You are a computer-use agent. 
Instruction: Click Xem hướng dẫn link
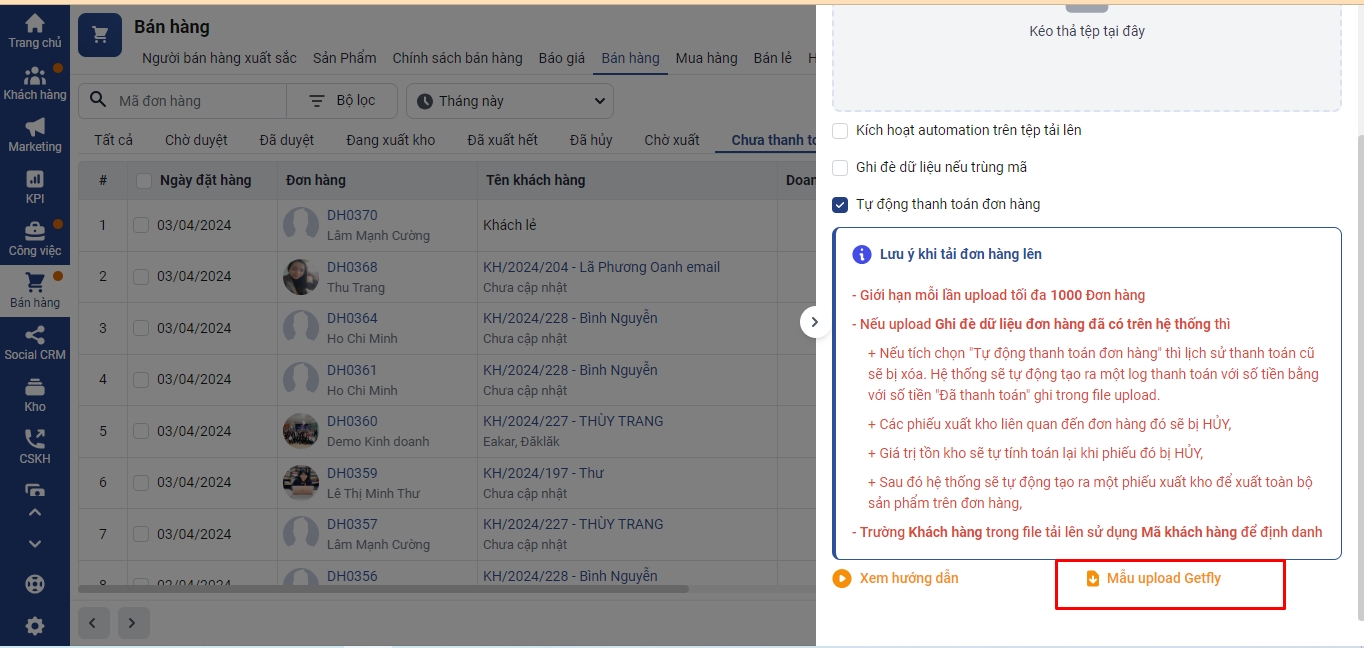click(909, 578)
